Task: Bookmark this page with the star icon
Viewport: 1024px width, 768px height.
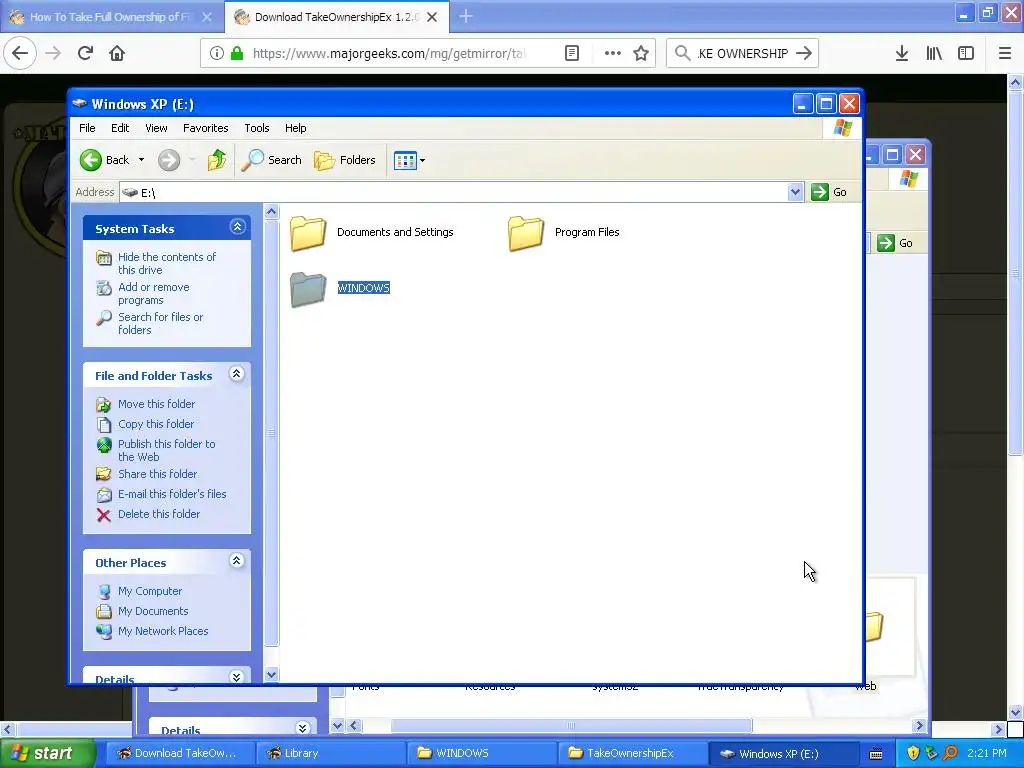Action: coord(641,53)
